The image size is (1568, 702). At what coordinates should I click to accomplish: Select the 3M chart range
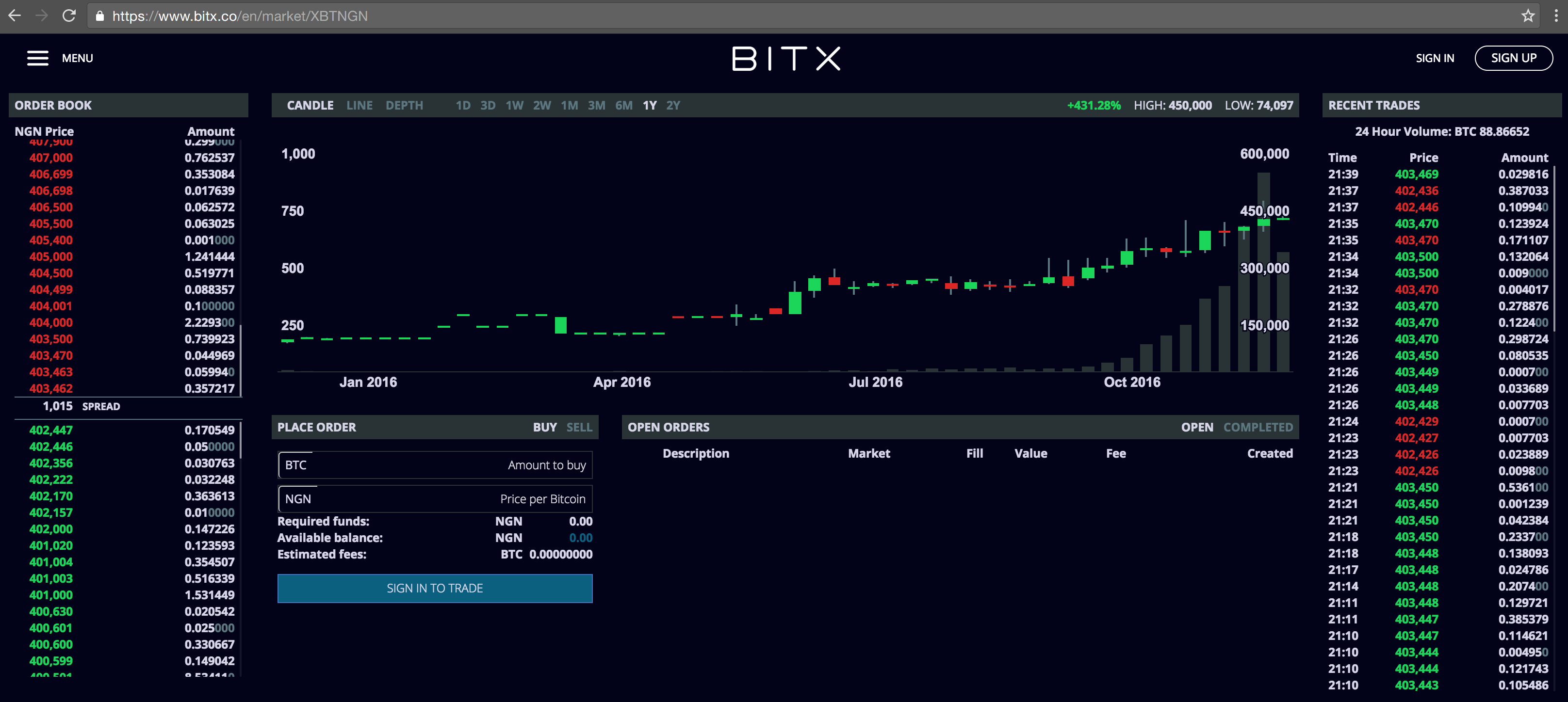click(x=597, y=105)
